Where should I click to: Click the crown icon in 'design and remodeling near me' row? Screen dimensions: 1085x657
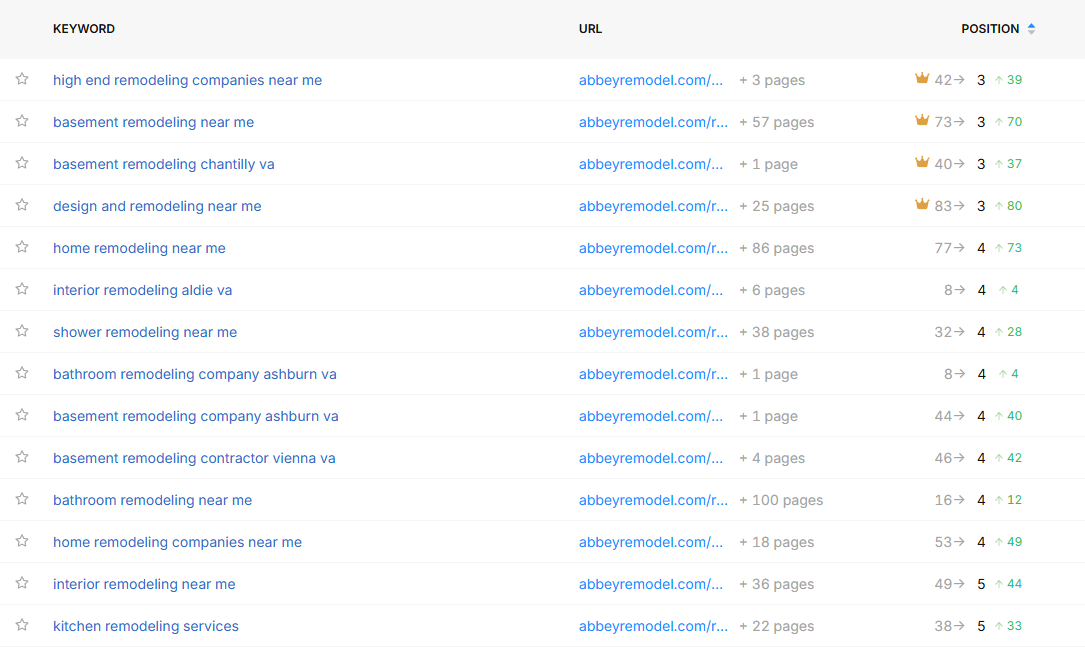(x=922, y=205)
